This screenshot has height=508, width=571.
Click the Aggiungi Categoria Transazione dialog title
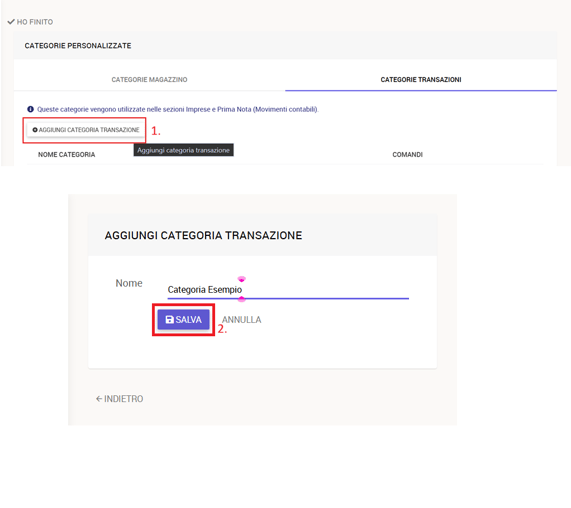pyautogui.click(x=203, y=235)
